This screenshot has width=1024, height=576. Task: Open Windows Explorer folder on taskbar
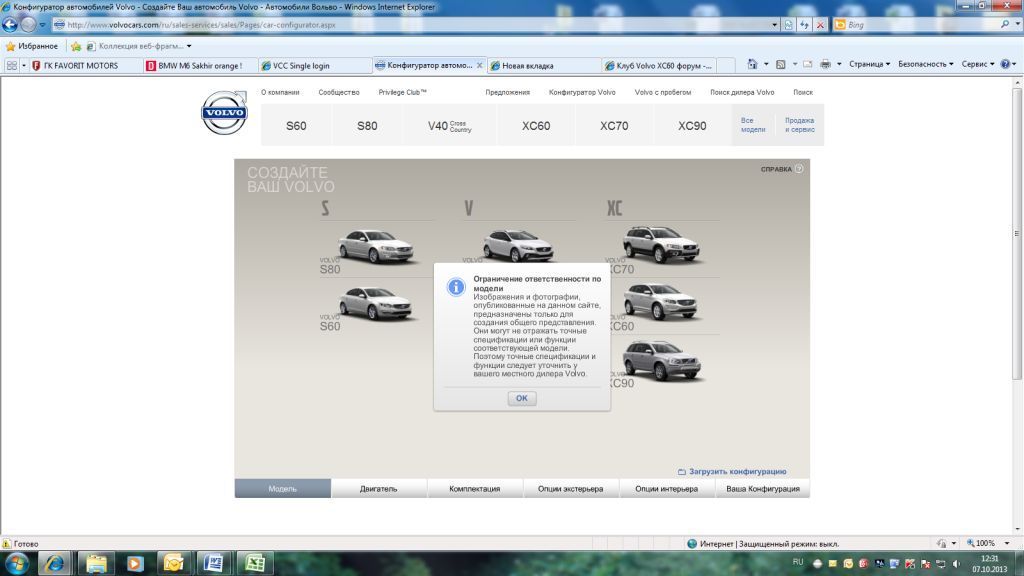96,563
